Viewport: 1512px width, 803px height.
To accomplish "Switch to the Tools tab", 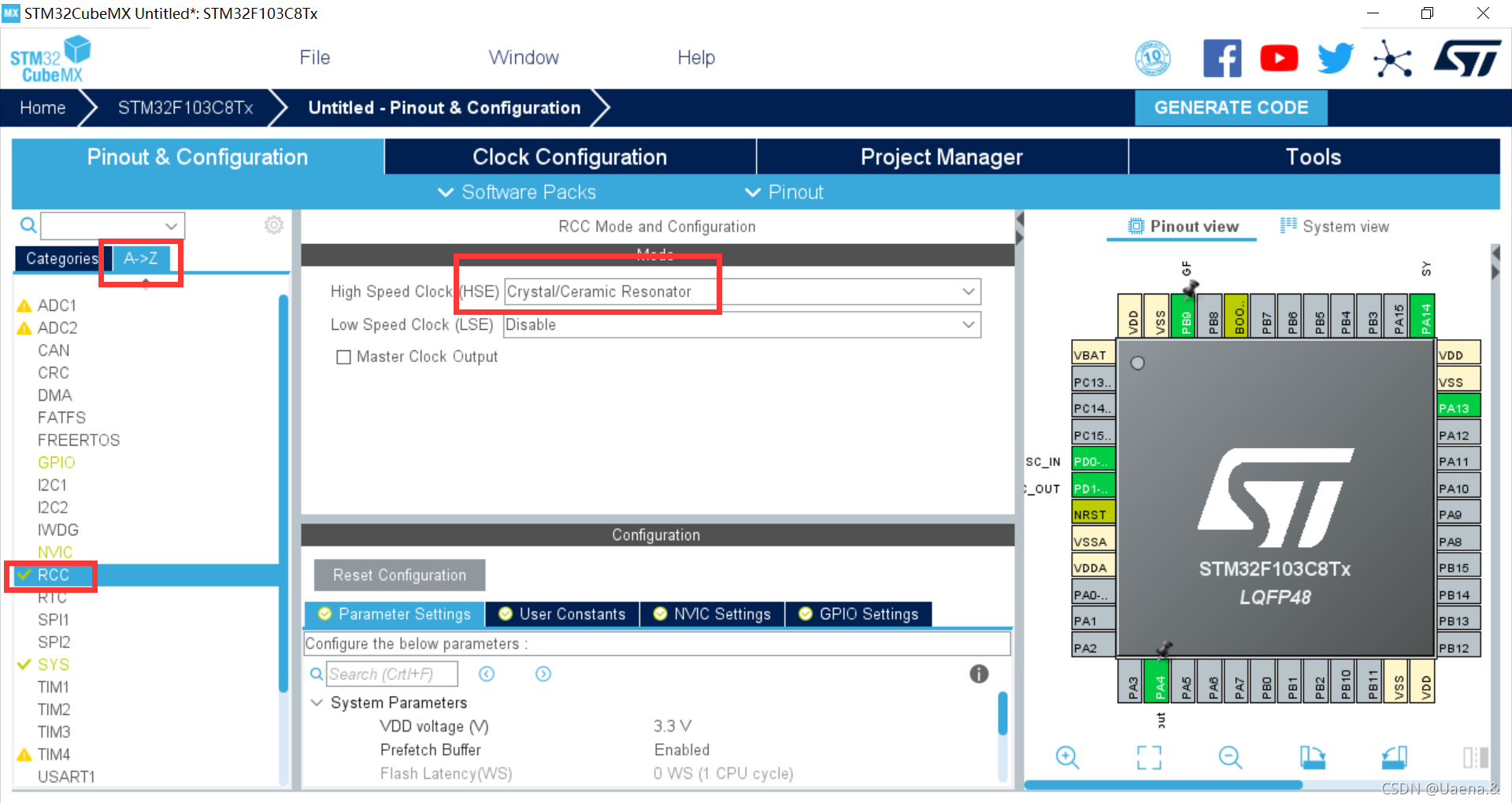I will click(1314, 157).
